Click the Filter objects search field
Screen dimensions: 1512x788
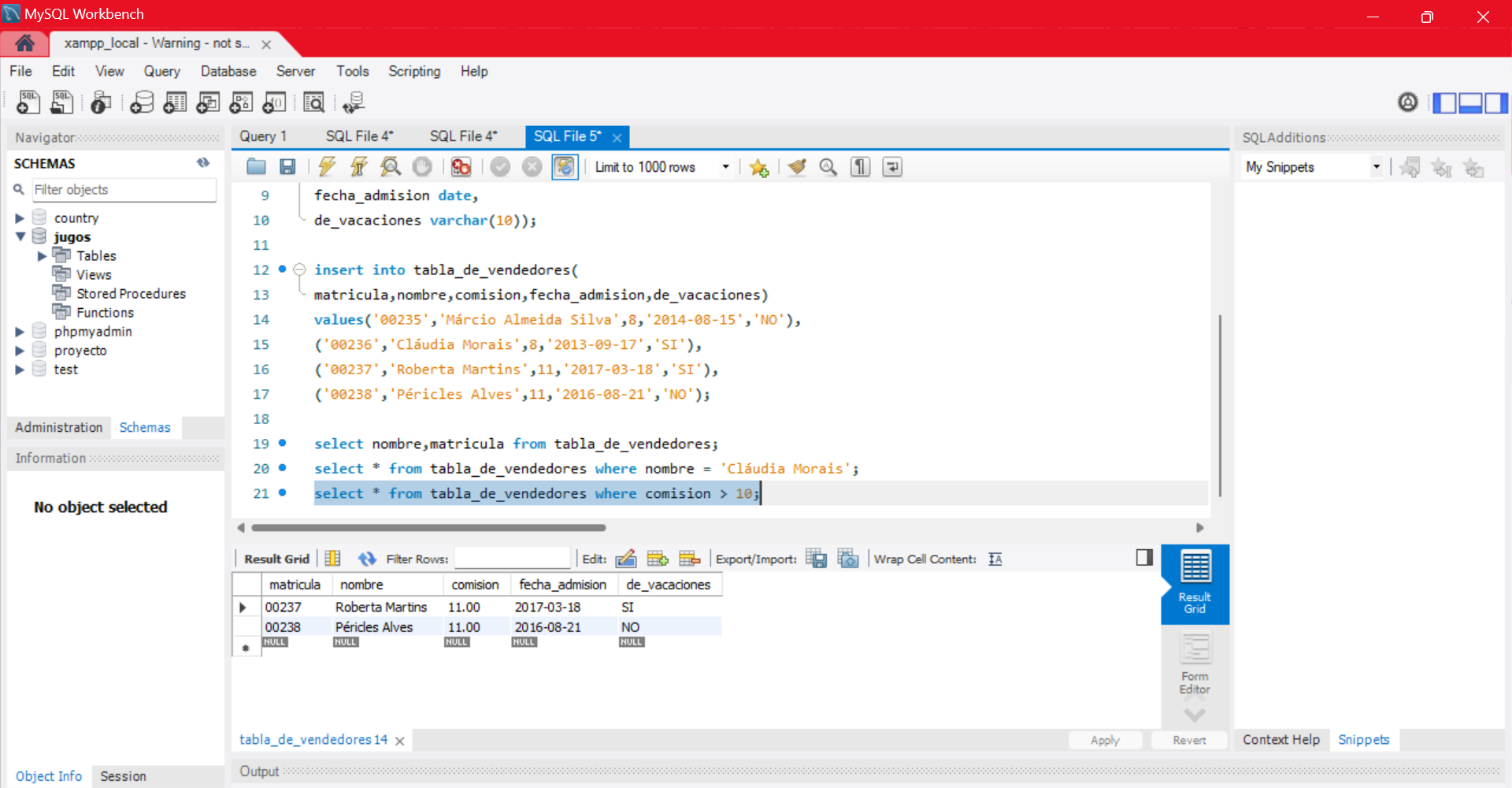click(x=124, y=190)
